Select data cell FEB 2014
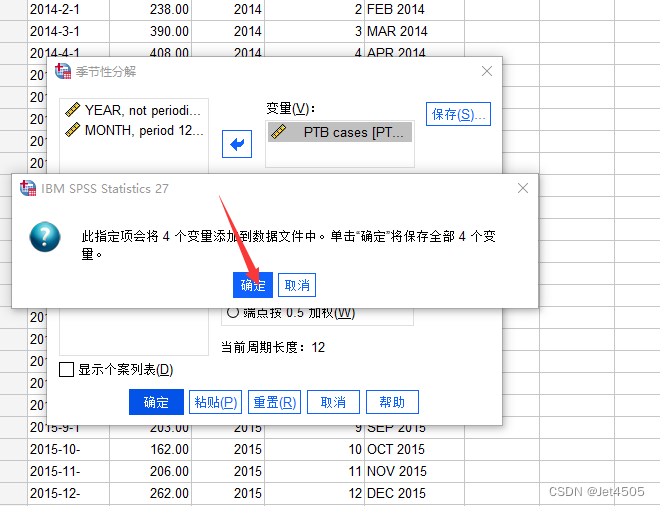660x506 pixels. [x=415, y=9]
